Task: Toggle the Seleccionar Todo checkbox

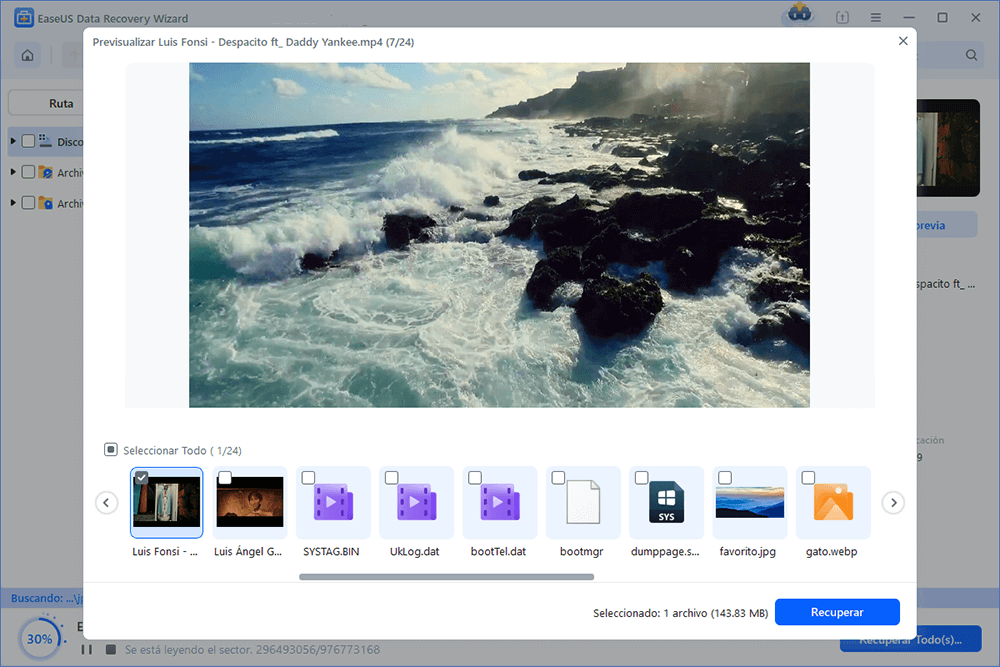Action: pyautogui.click(x=110, y=450)
